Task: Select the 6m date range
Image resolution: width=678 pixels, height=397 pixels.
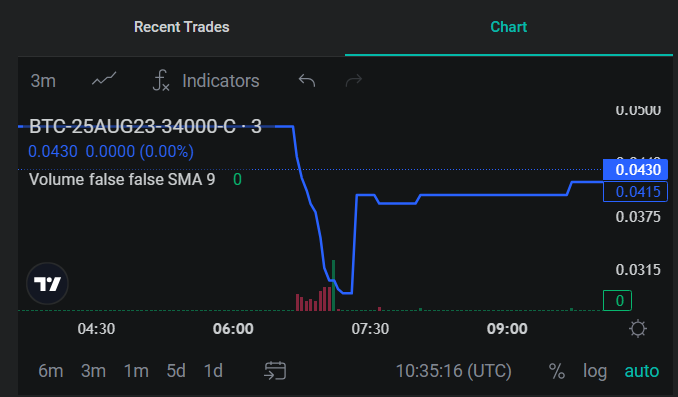Action: 51,371
